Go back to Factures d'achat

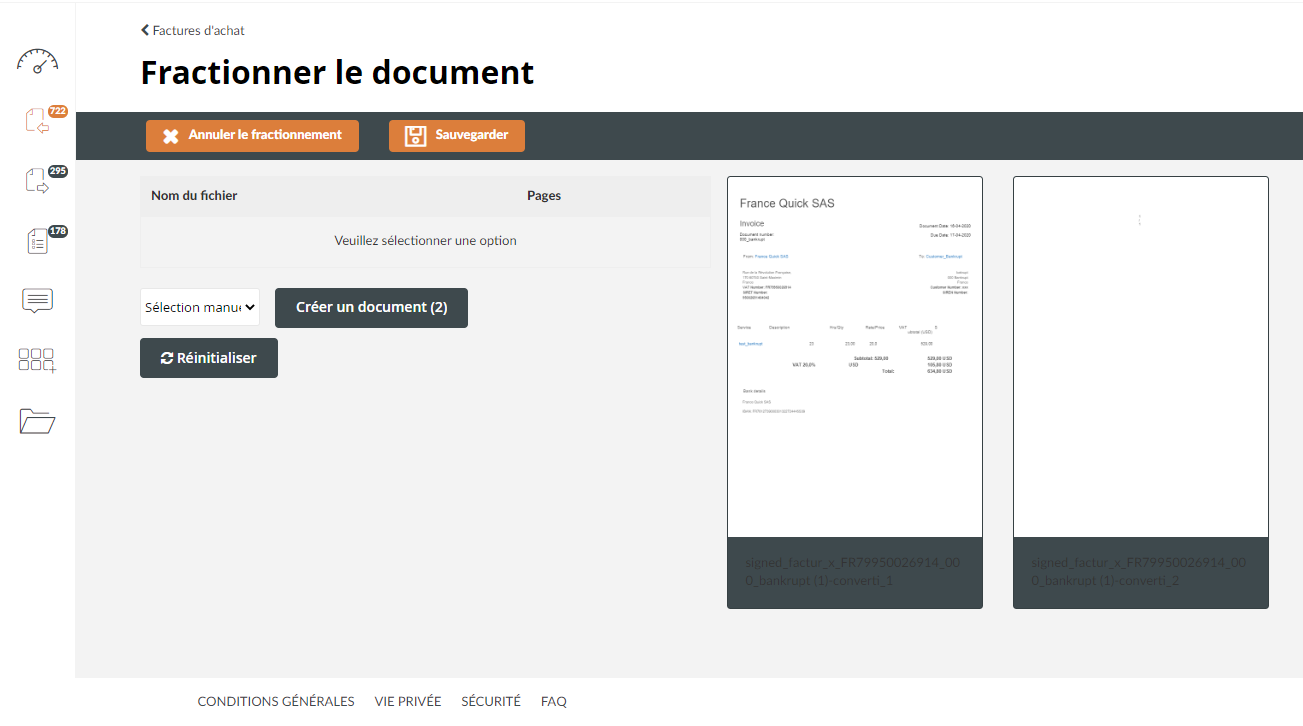pyautogui.click(x=193, y=30)
